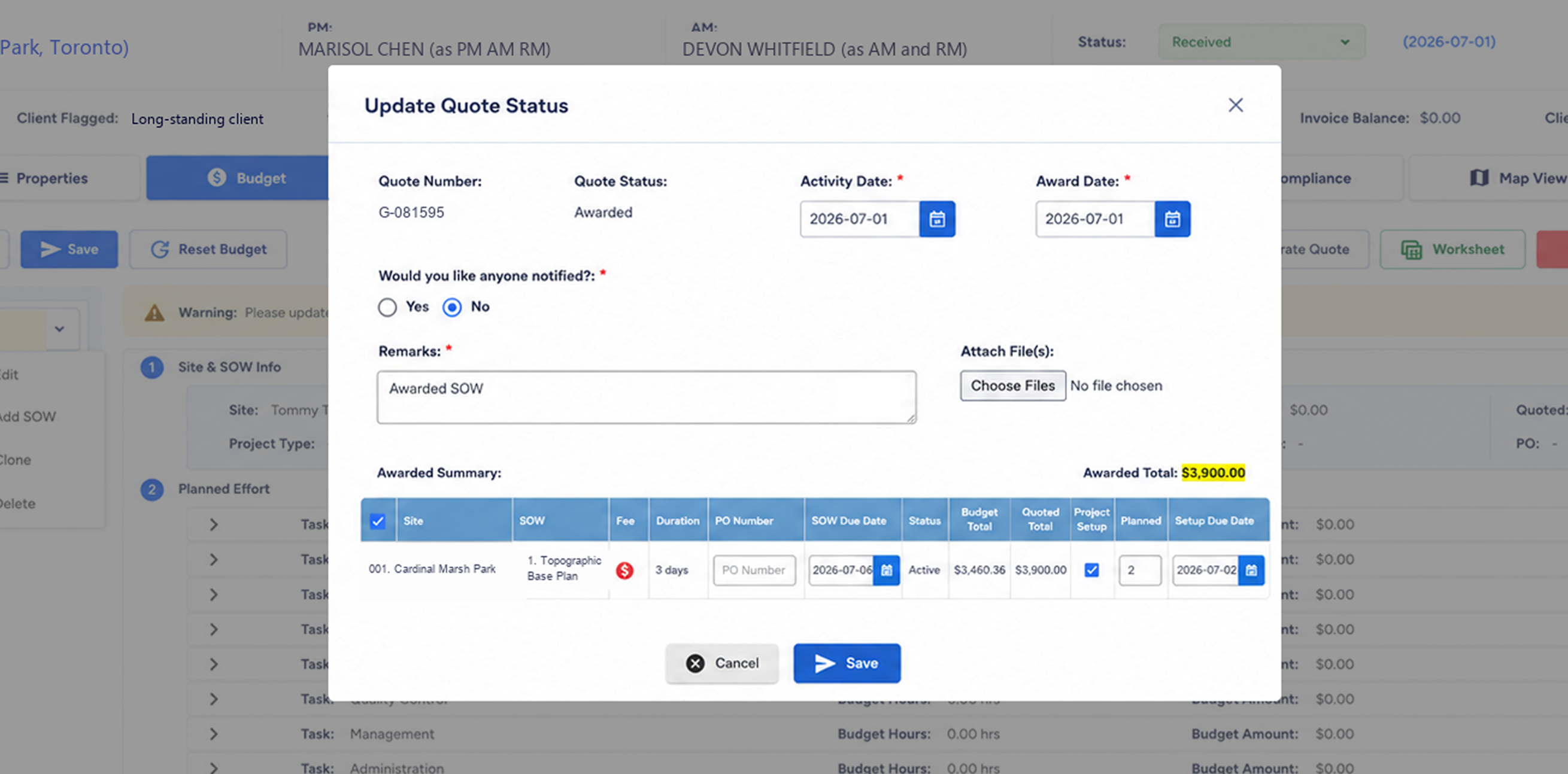Click the Activity Date input field
Image resolution: width=1568 pixels, height=774 pixels.
click(860, 219)
